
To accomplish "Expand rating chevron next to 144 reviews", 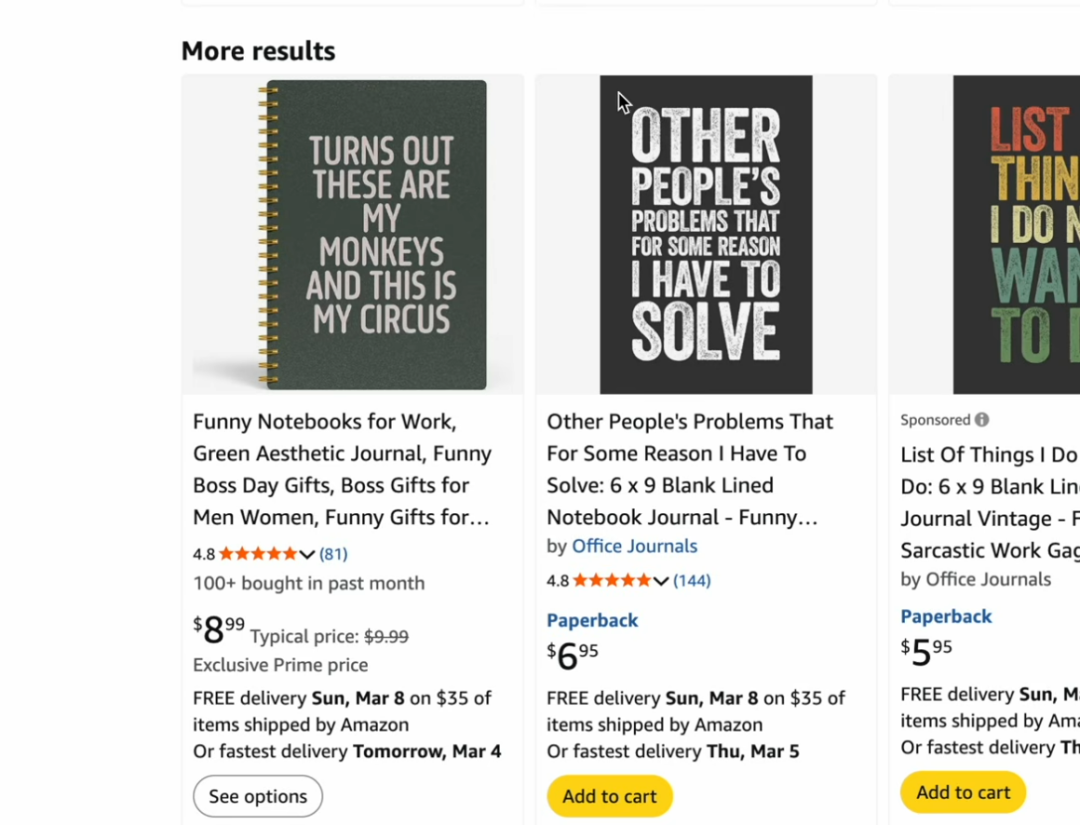I will pyautogui.click(x=661, y=581).
